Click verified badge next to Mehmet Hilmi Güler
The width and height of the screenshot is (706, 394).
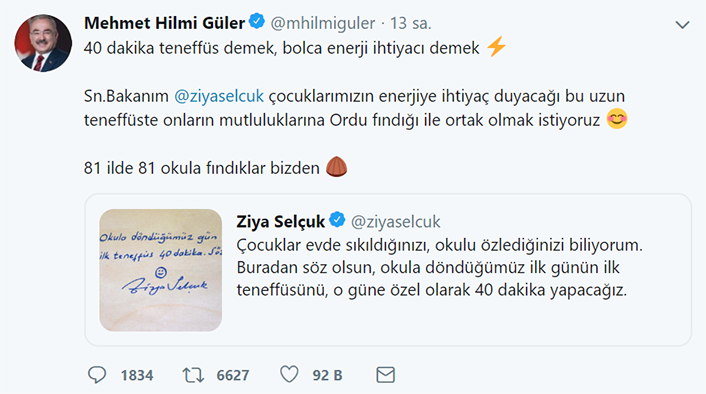point(257,22)
